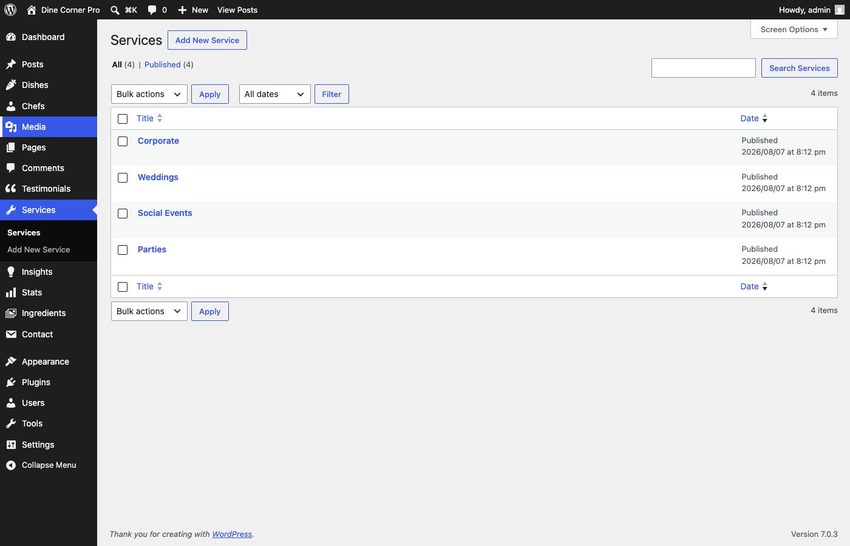Click the Version 7.0.3 footer text

(x=814, y=534)
